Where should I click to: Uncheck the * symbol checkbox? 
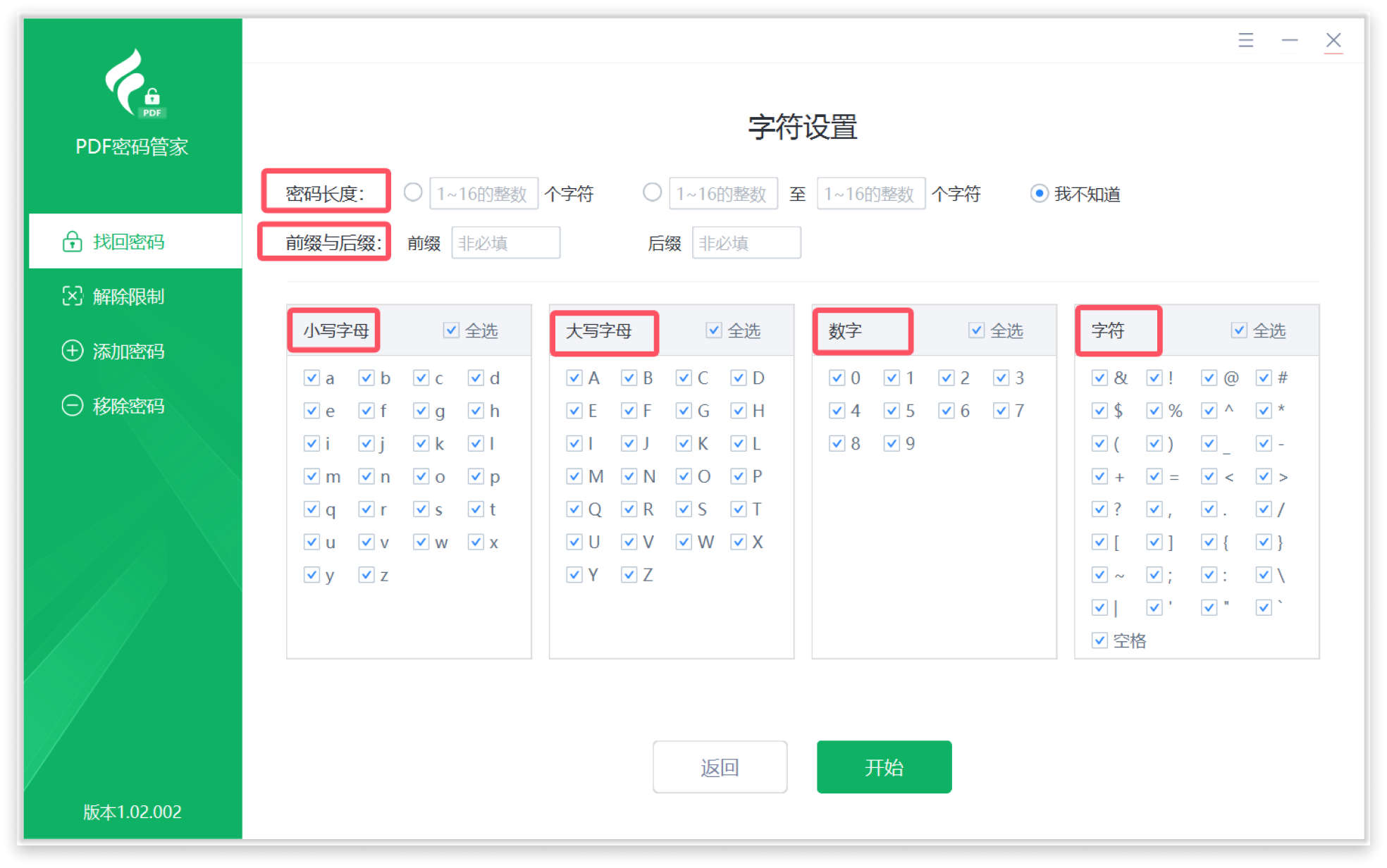1264,410
